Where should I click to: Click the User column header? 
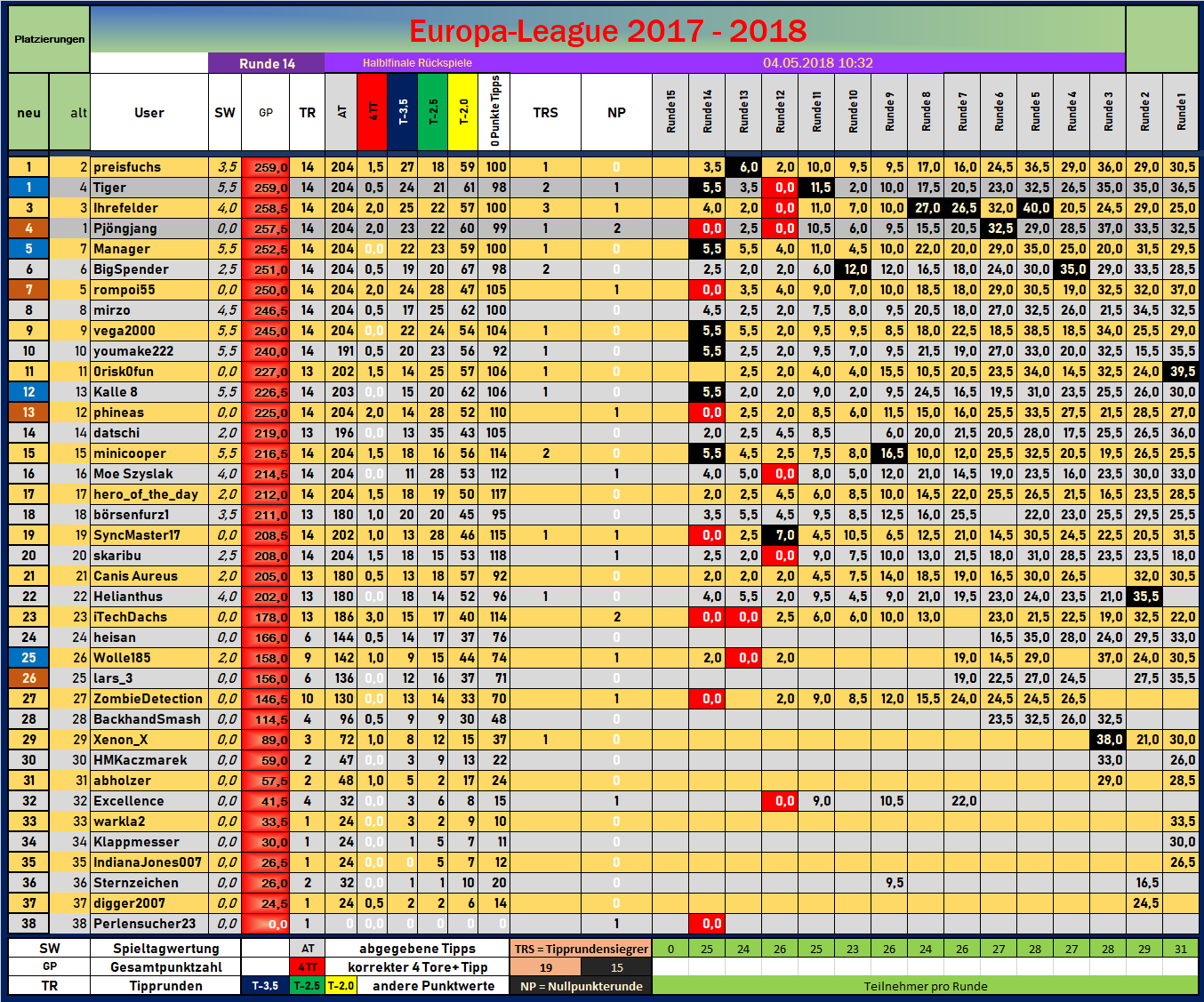pyautogui.click(x=148, y=113)
